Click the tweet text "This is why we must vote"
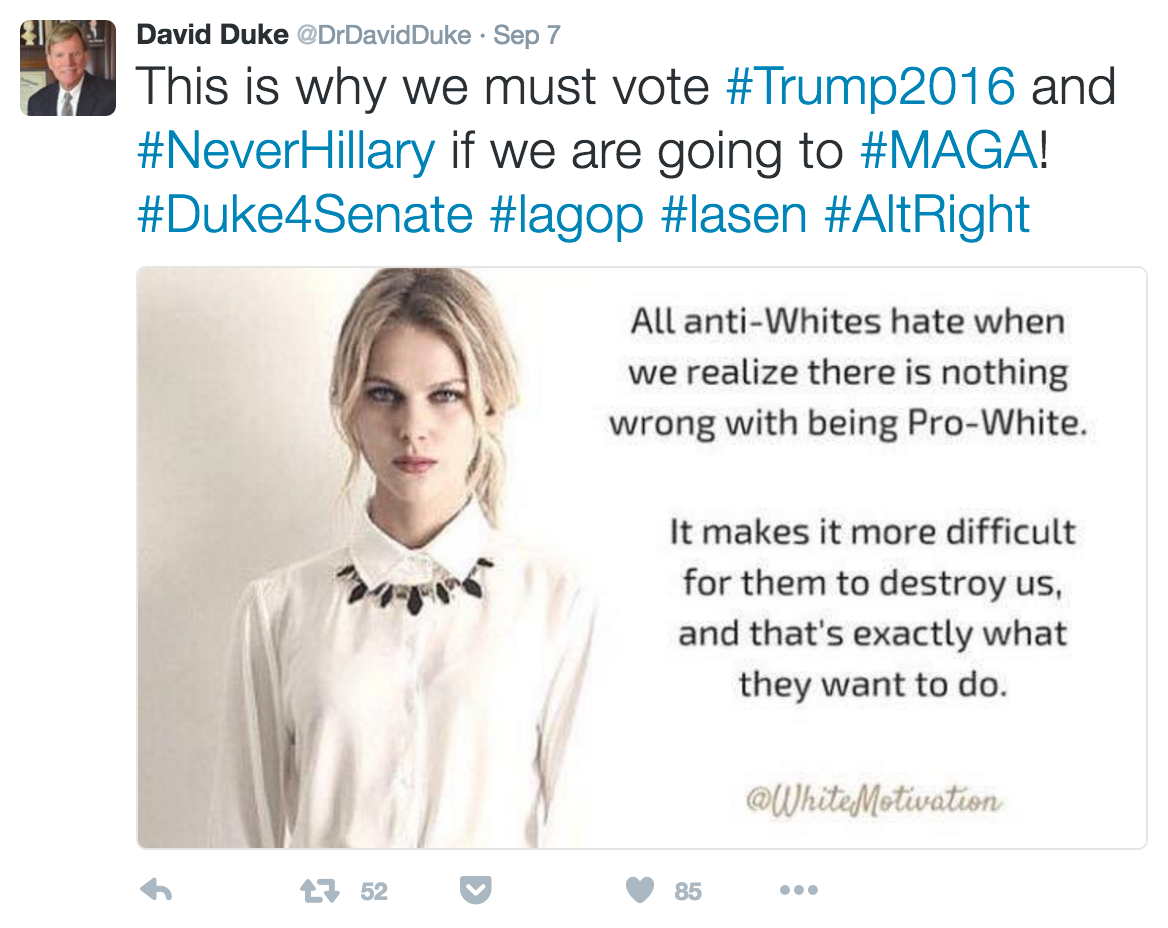1168x928 pixels. click(423, 87)
